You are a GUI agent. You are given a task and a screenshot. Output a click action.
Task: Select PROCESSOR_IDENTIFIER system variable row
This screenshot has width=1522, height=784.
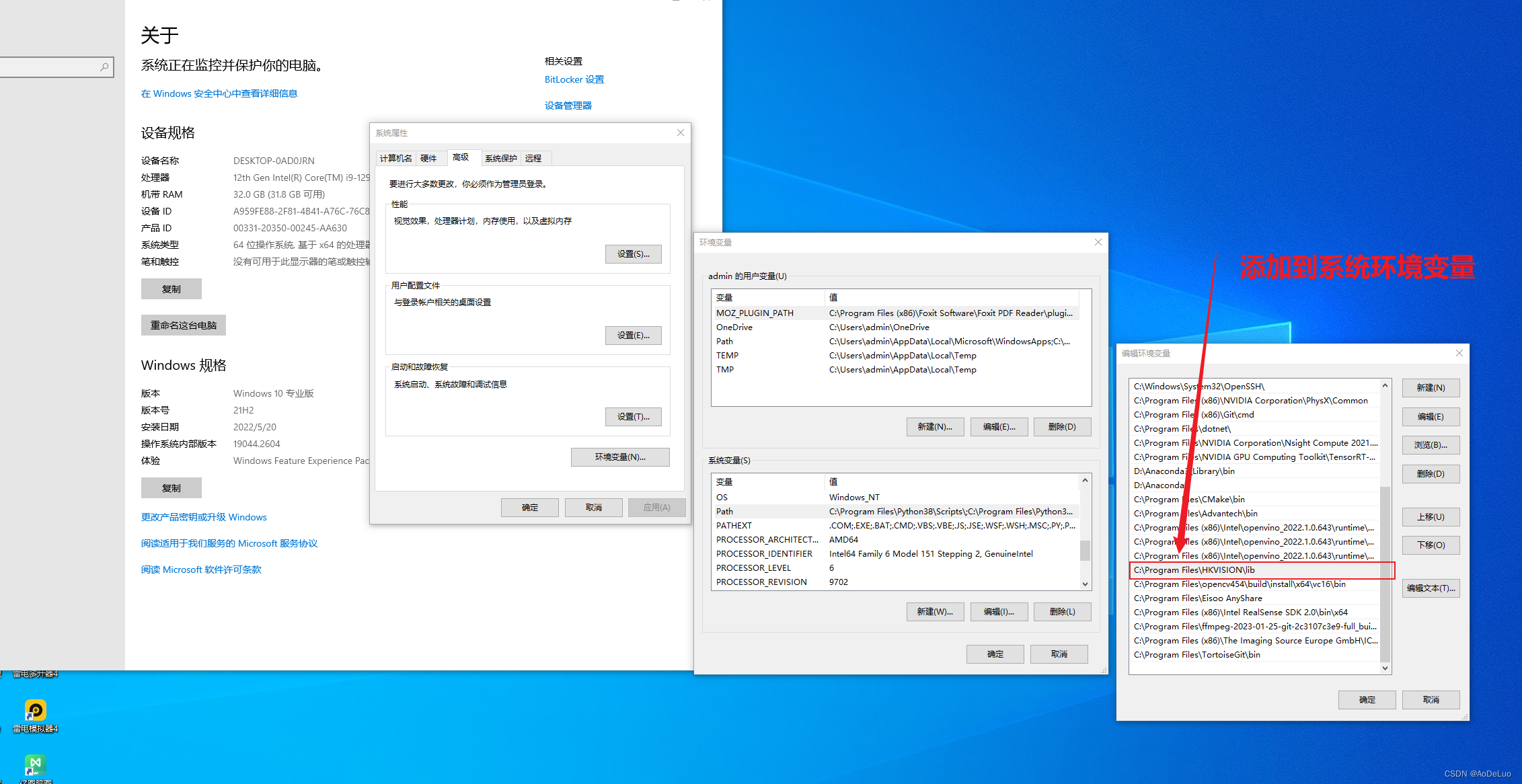(x=895, y=554)
